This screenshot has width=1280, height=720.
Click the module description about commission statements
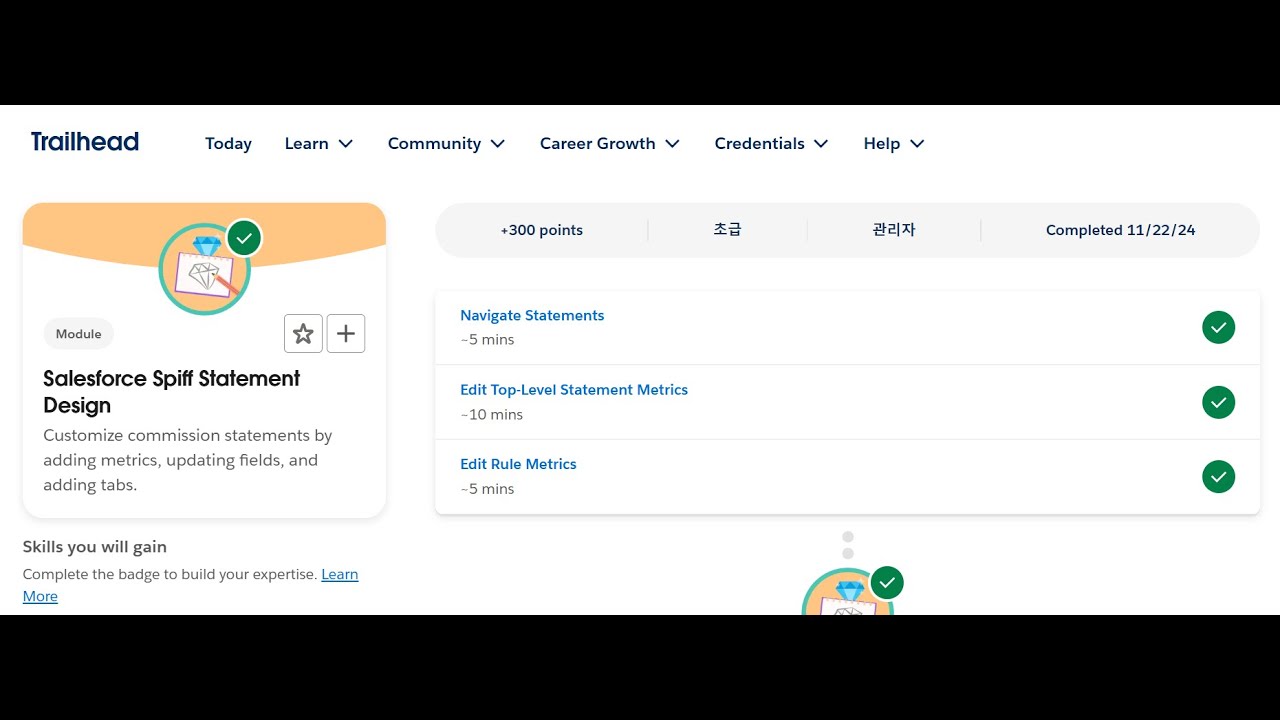click(x=188, y=460)
